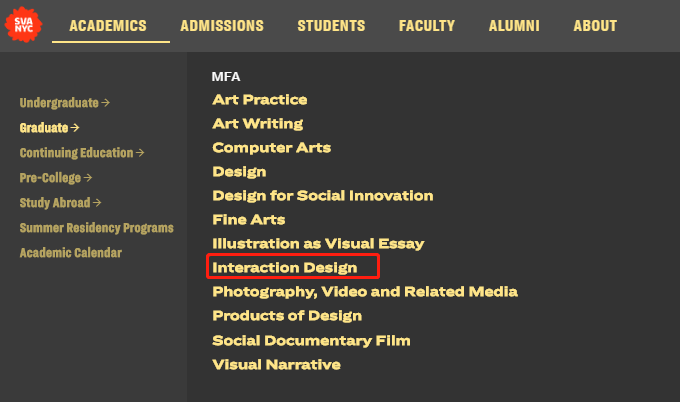Open the Alumni menu

pos(514,26)
